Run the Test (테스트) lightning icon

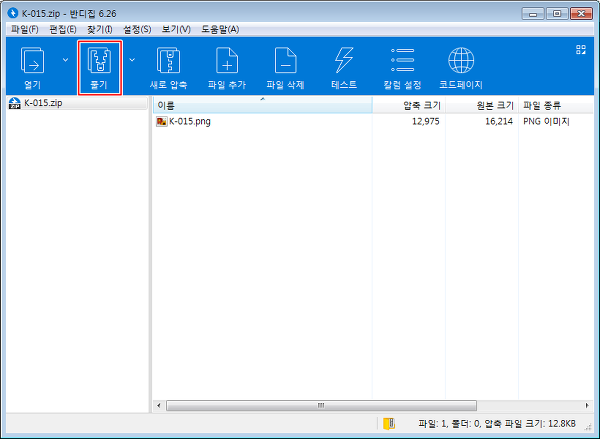point(344,60)
